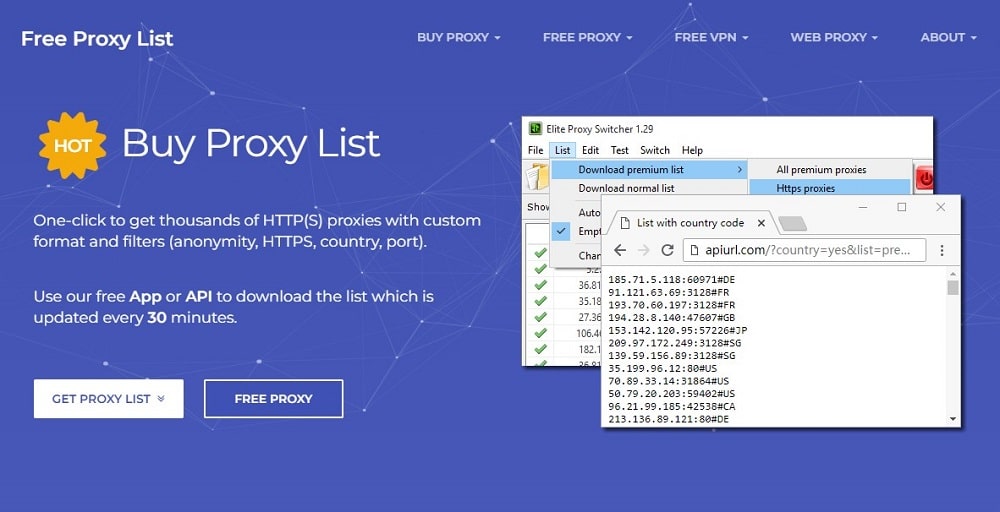Open the Test menu in Proxy Switcher

click(x=619, y=150)
